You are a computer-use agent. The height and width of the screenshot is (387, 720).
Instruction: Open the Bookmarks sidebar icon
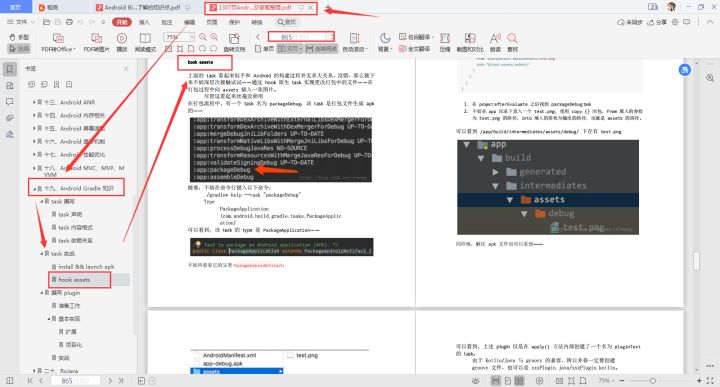tap(10, 69)
